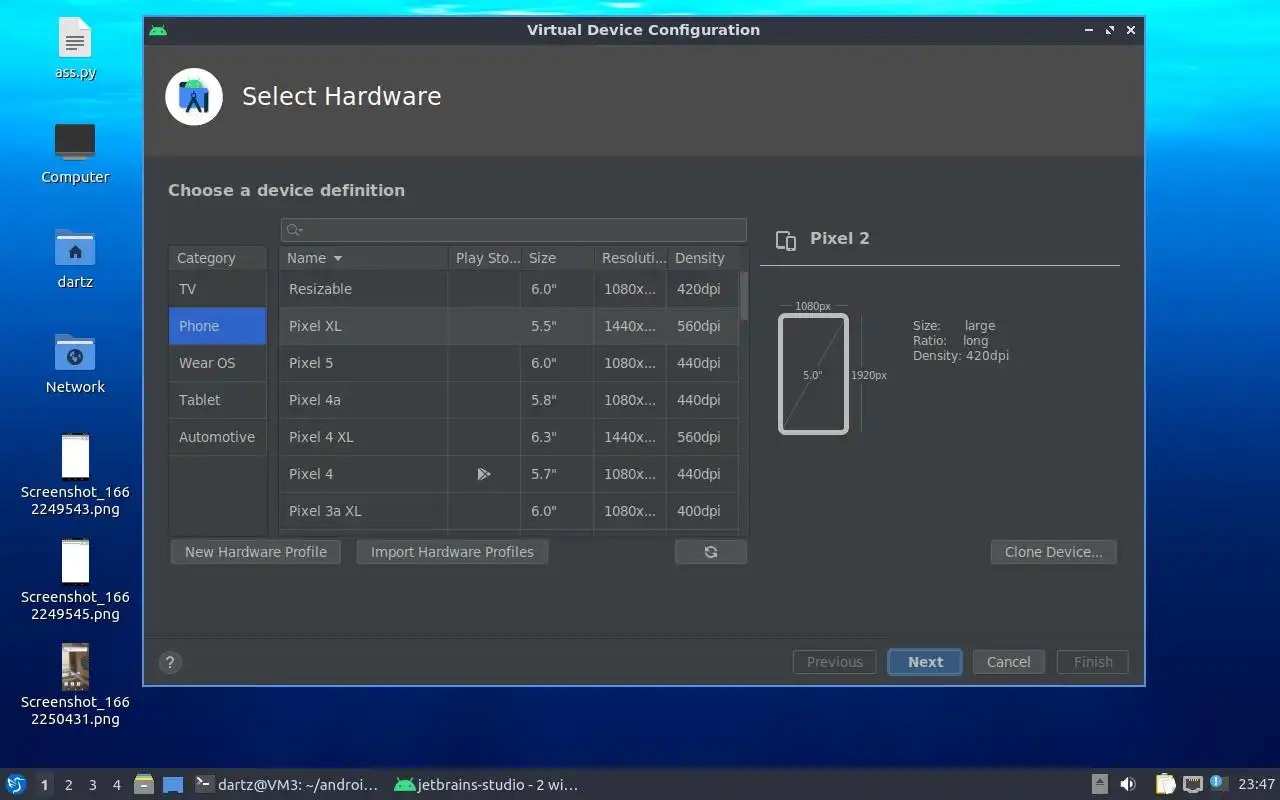Sort by the Resolution column header

630,258
